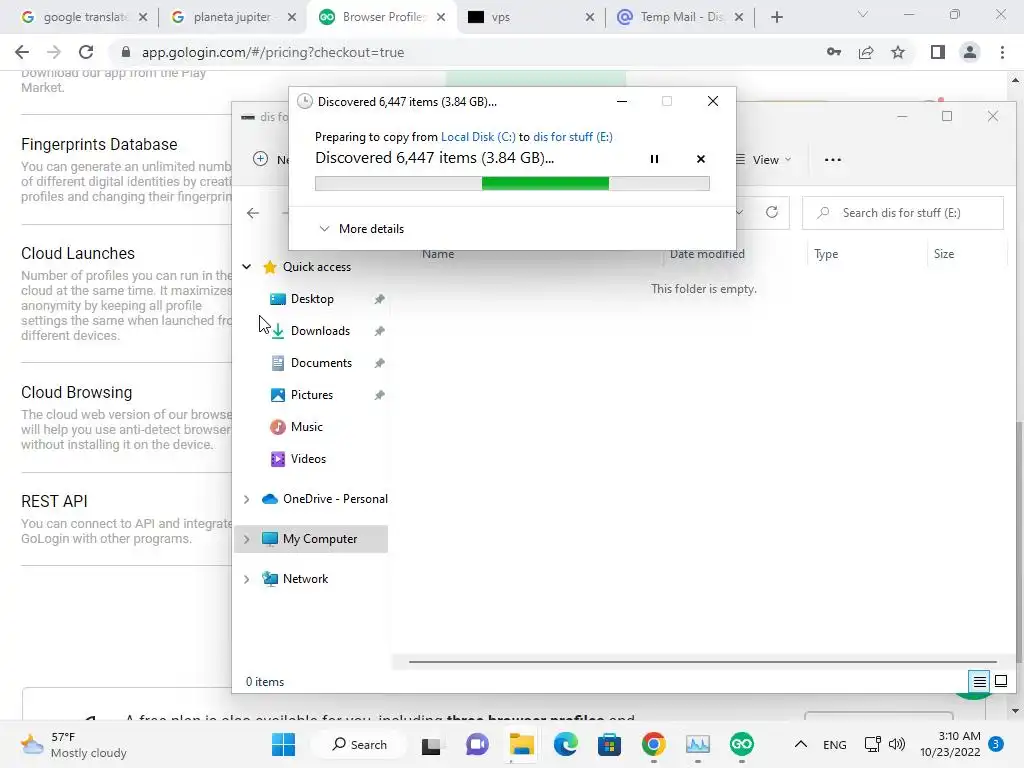Viewport: 1024px width, 768px height.
Task: Refresh the Explorer folder view
Action: click(x=772, y=212)
